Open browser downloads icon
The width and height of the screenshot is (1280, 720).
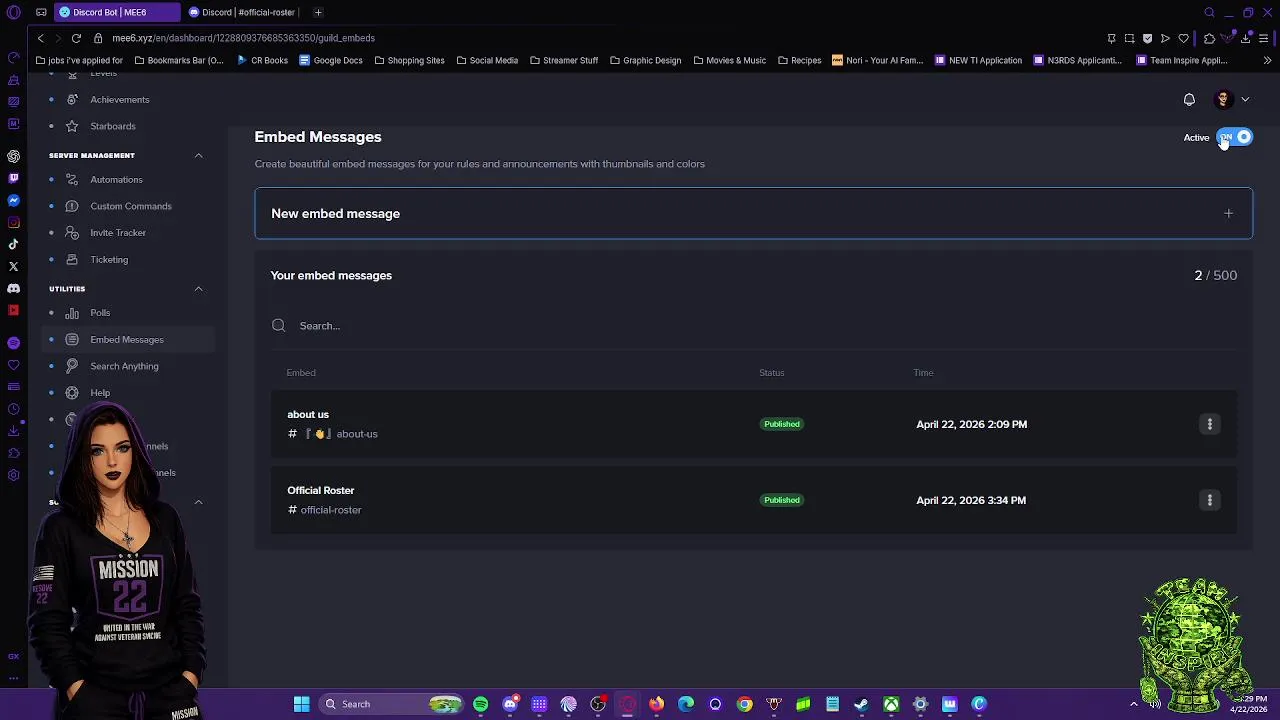coord(1245,38)
